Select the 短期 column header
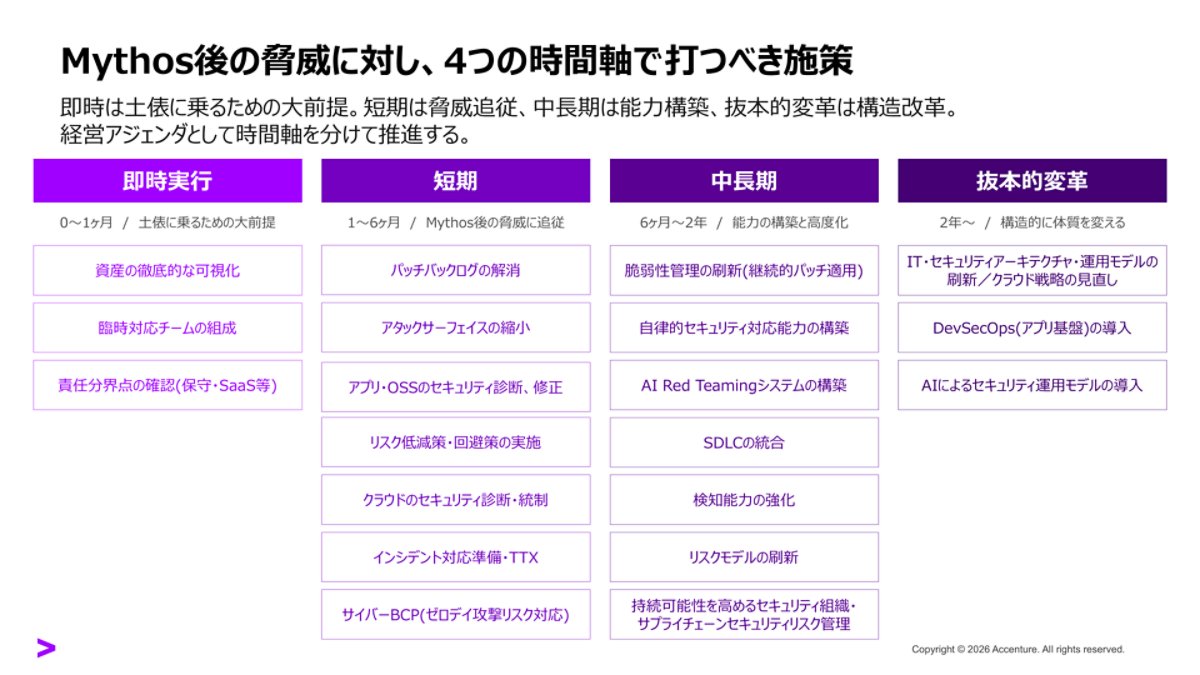Viewport: 1200px width, 675px height. pos(455,181)
